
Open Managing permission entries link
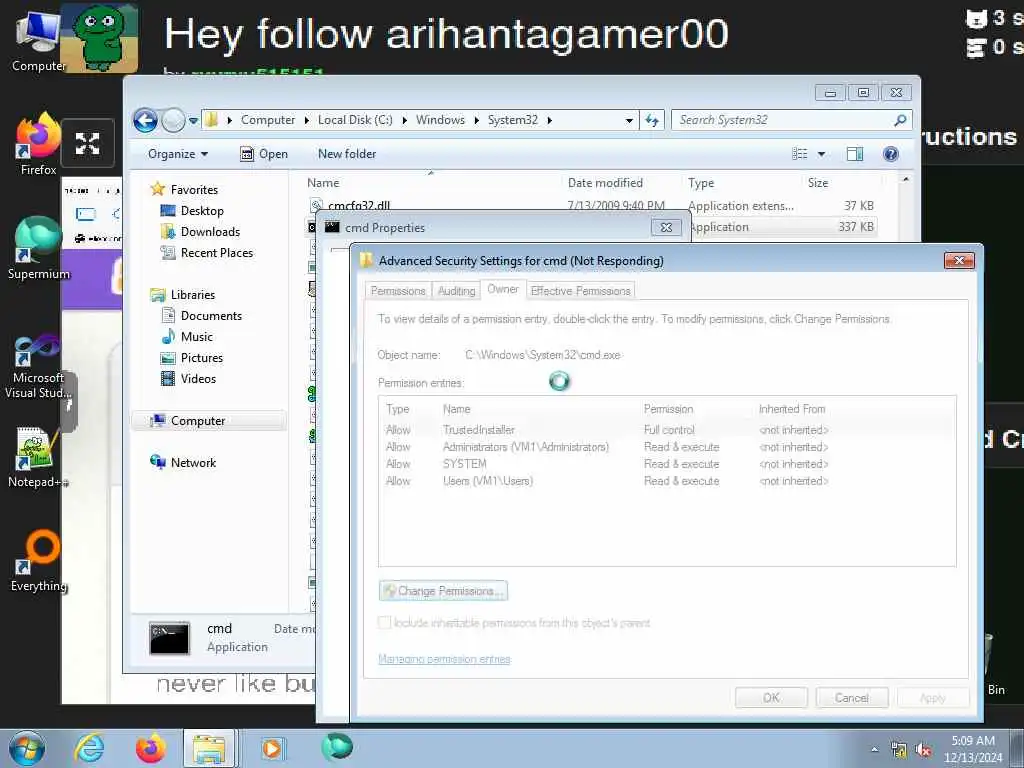(444, 659)
